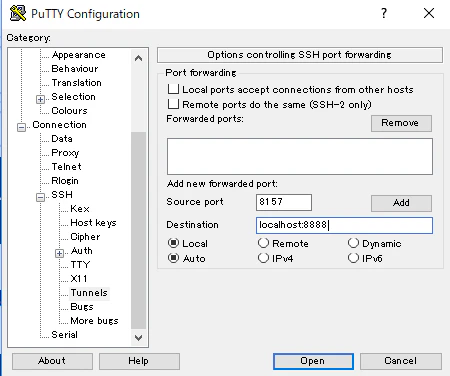Image resolution: width=450 pixels, height=376 pixels.
Task: Open the Cipher category
Action: (85, 237)
